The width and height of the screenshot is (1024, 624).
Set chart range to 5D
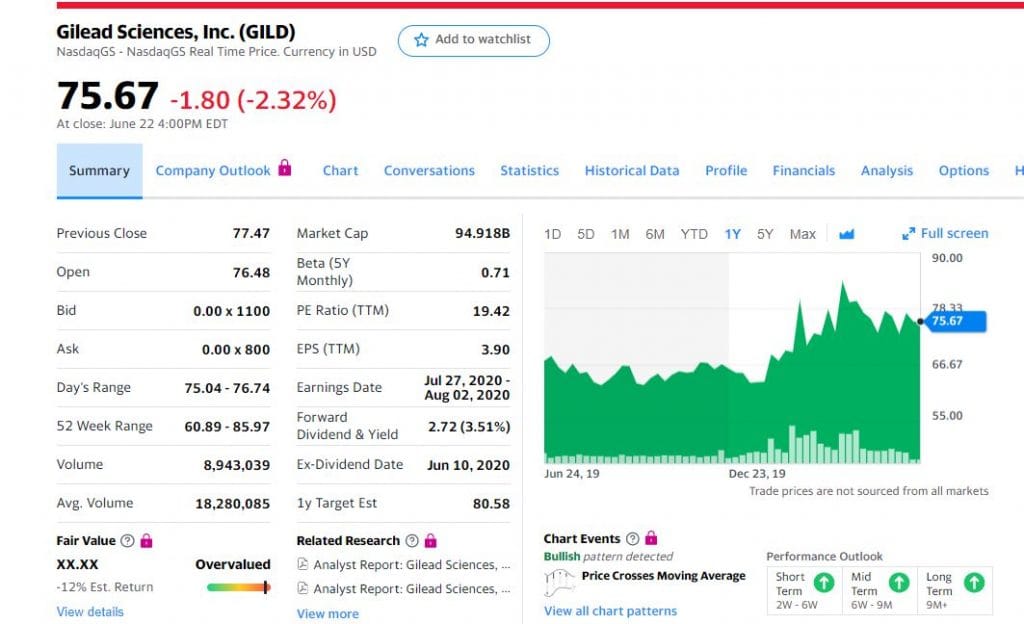[x=586, y=234]
